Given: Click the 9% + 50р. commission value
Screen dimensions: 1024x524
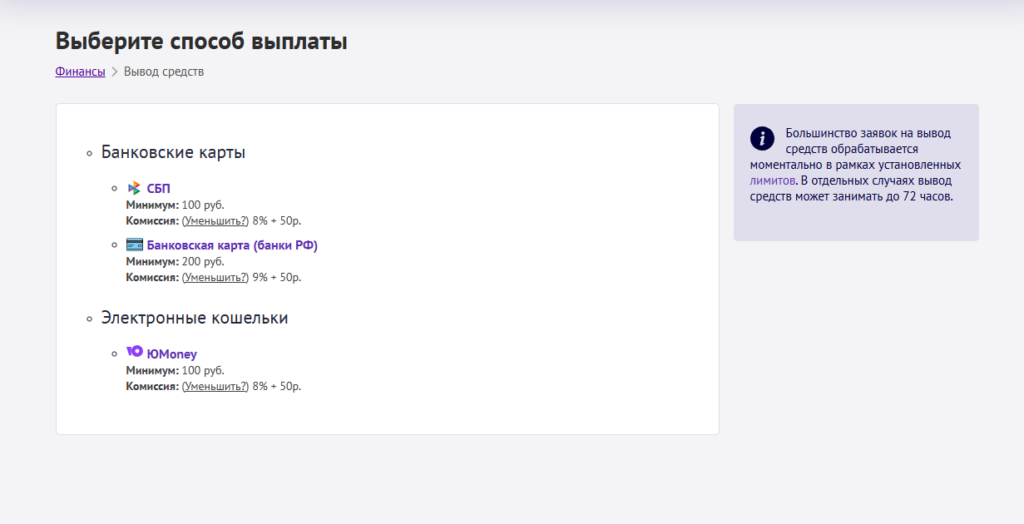Looking at the screenshot, I should 277,277.
